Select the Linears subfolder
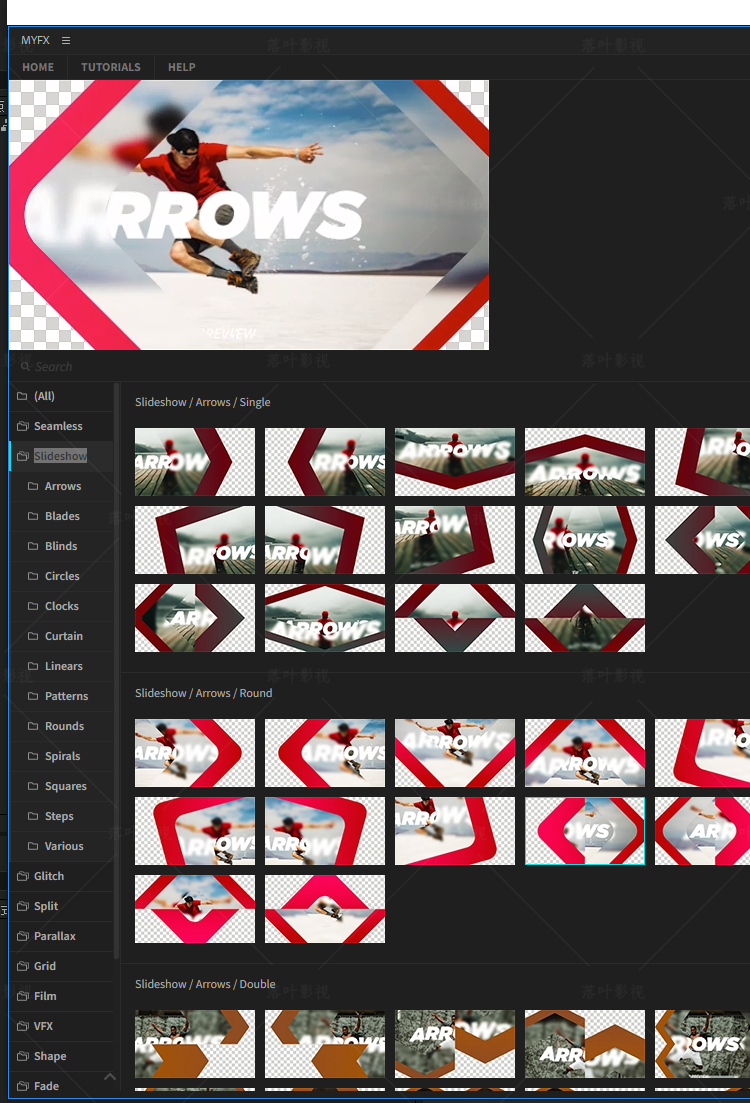Viewport: 750px width, 1103px height. pos(62,666)
